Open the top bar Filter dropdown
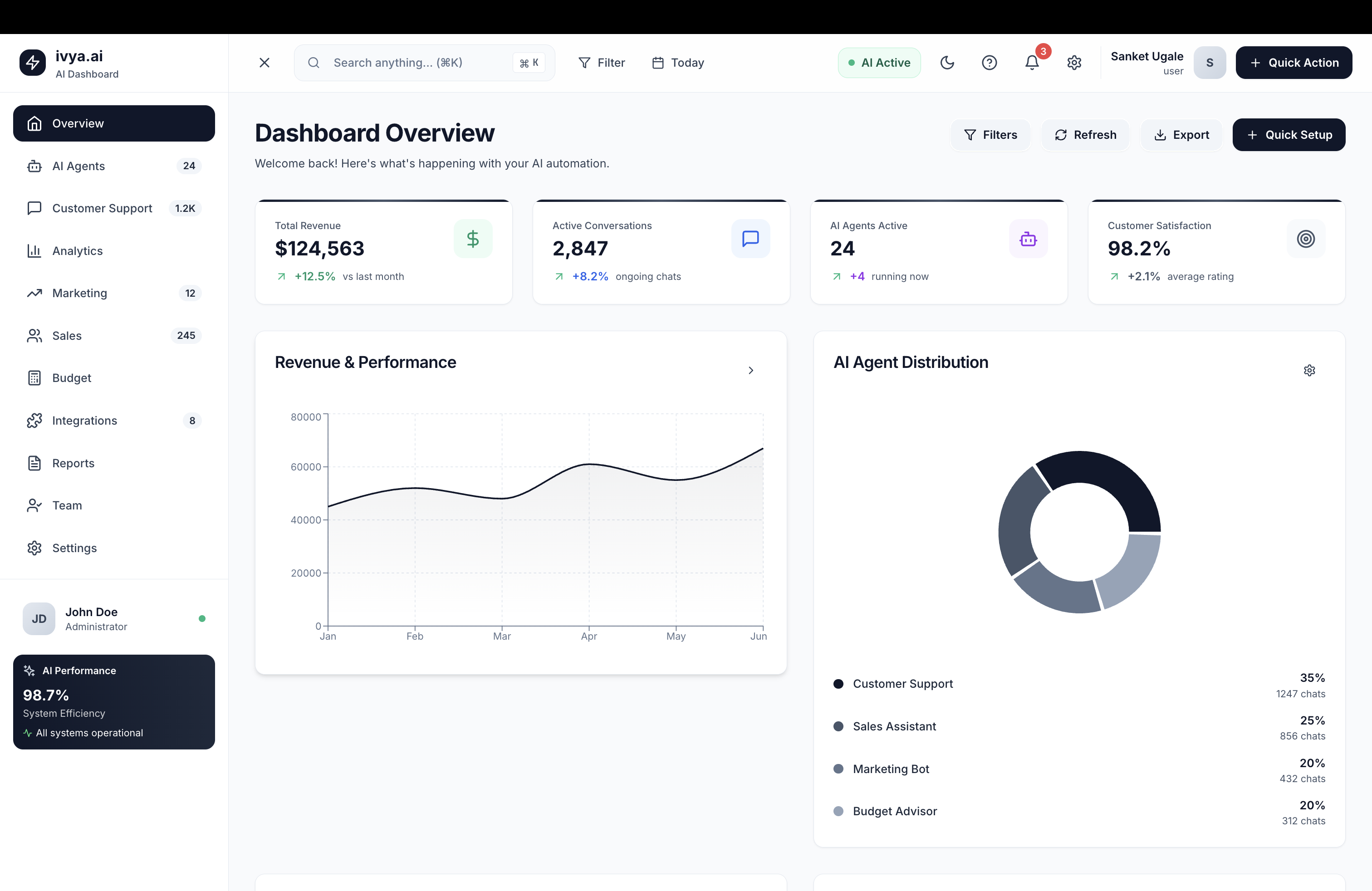Image resolution: width=1372 pixels, height=891 pixels. 601,62
